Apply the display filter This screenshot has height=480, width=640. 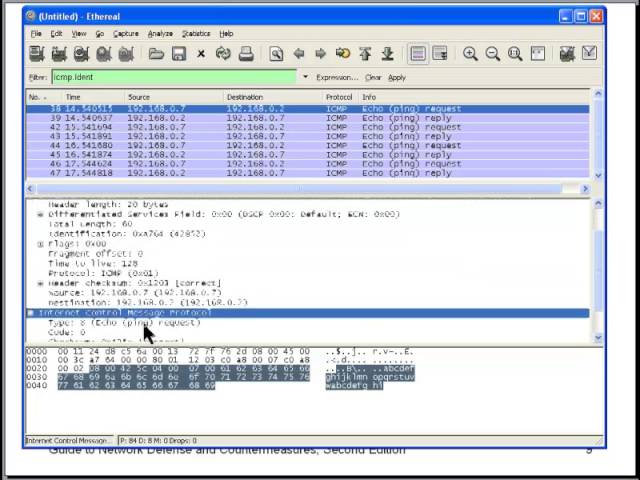click(x=397, y=78)
